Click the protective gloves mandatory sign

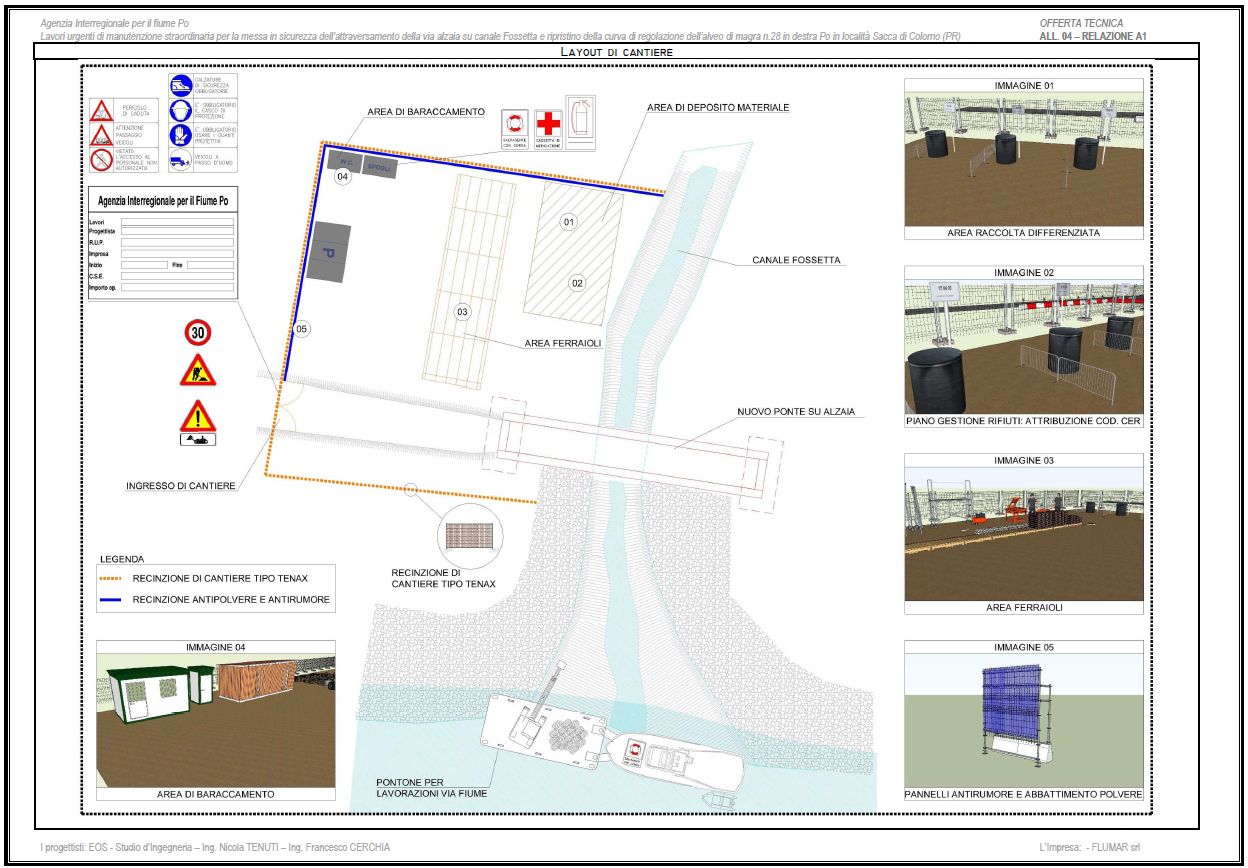[181, 135]
